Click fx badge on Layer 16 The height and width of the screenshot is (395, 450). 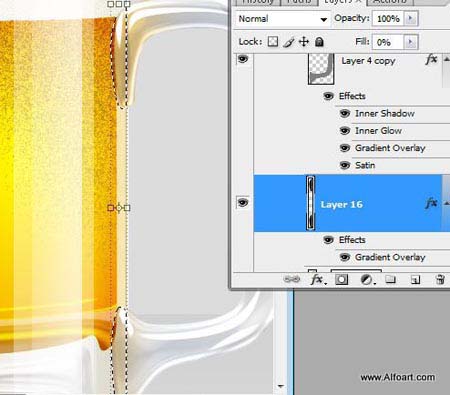[431, 203]
